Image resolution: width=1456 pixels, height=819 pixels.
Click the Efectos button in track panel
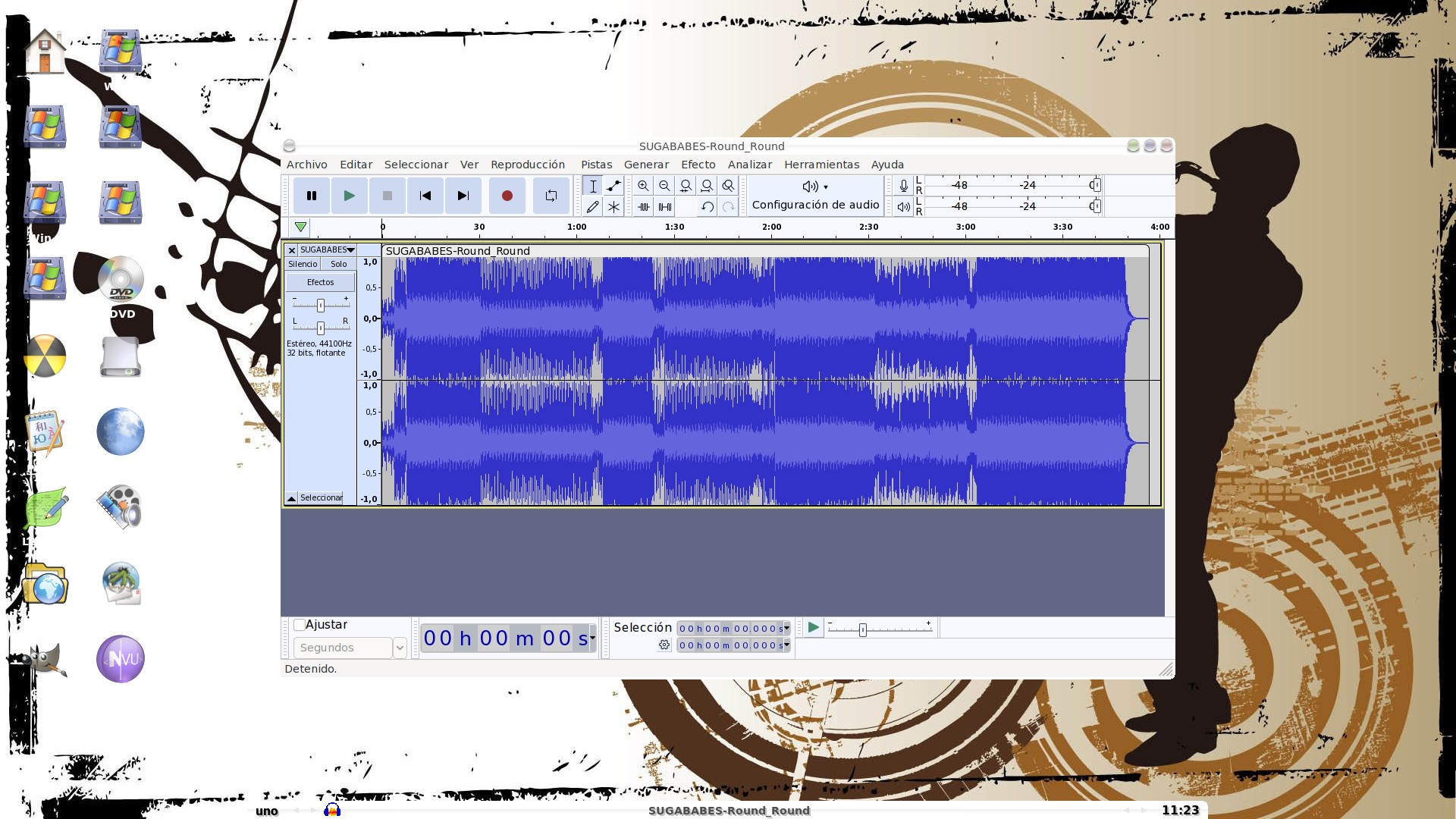pos(320,282)
